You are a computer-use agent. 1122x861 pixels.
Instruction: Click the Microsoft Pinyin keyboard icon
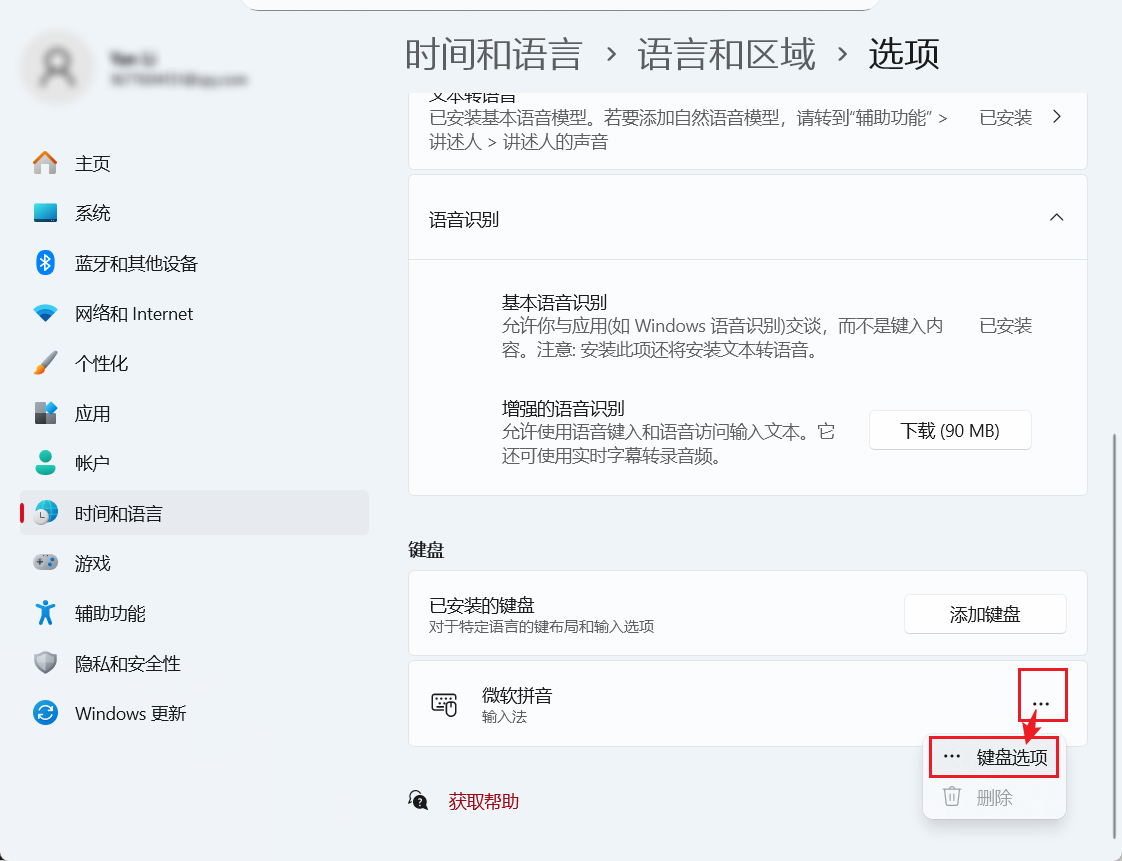[x=444, y=704]
